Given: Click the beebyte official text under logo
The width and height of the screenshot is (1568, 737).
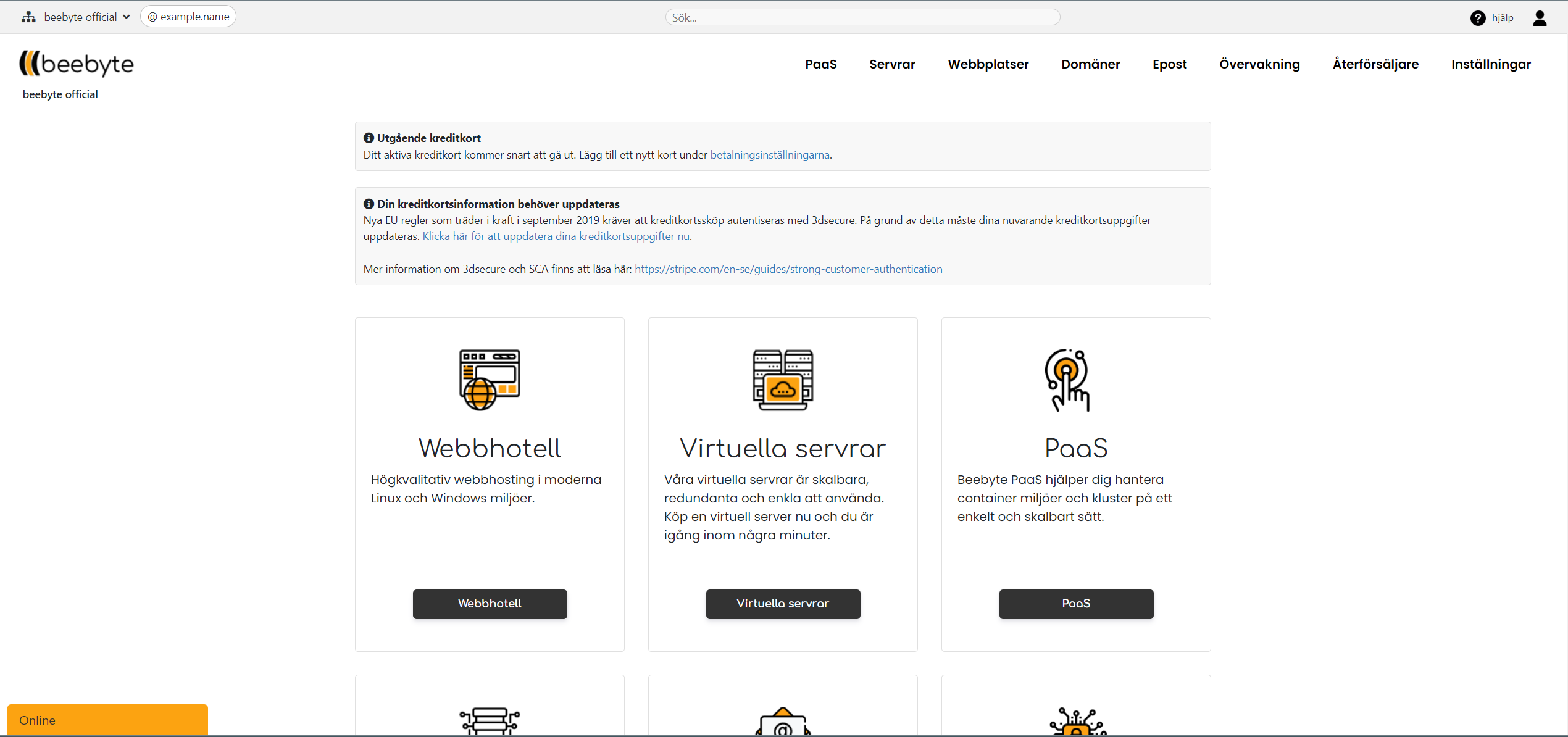Looking at the screenshot, I should point(60,94).
